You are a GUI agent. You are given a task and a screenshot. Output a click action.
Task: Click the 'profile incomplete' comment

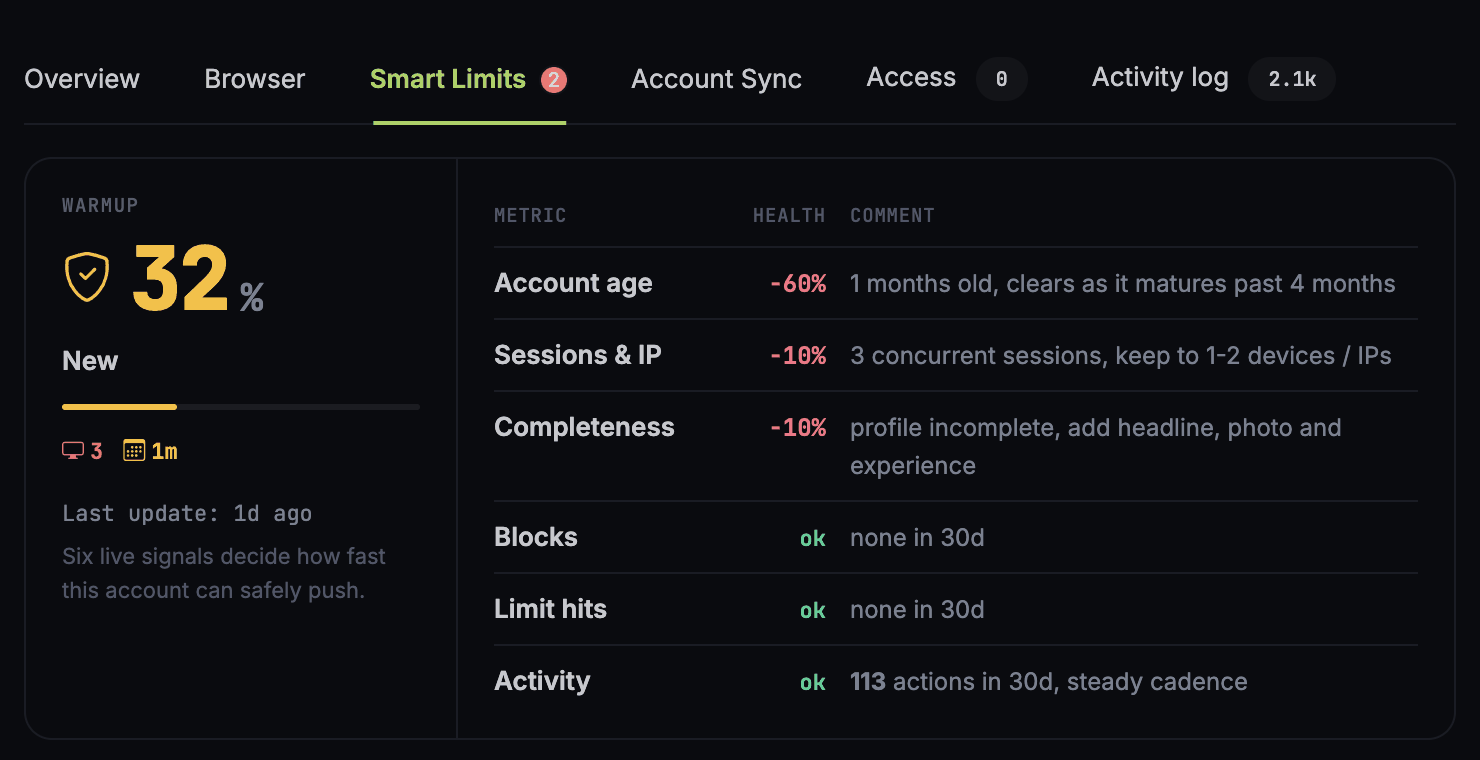(x=1096, y=447)
